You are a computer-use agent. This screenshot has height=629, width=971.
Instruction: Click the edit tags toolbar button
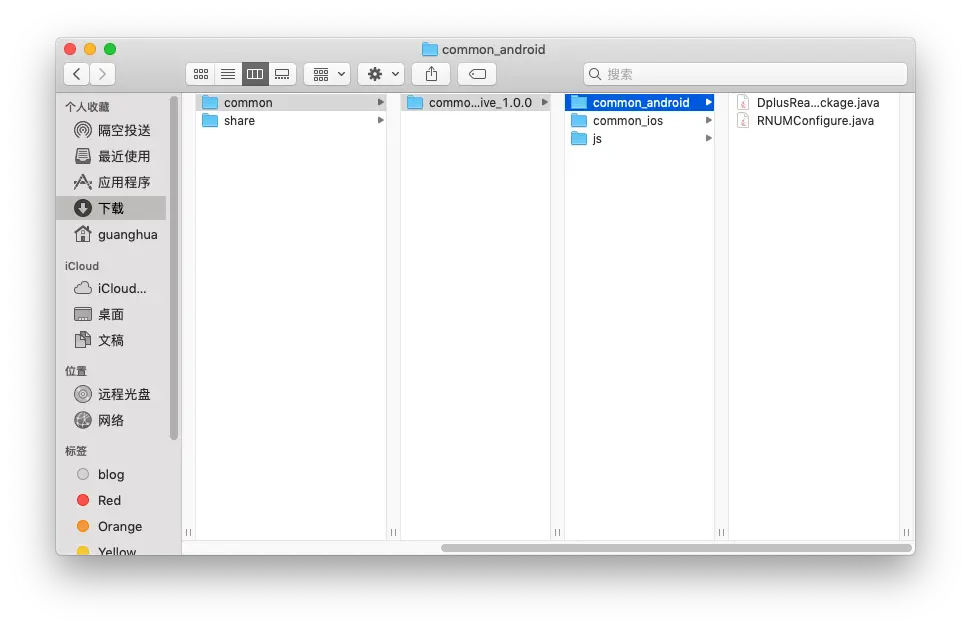[477, 74]
